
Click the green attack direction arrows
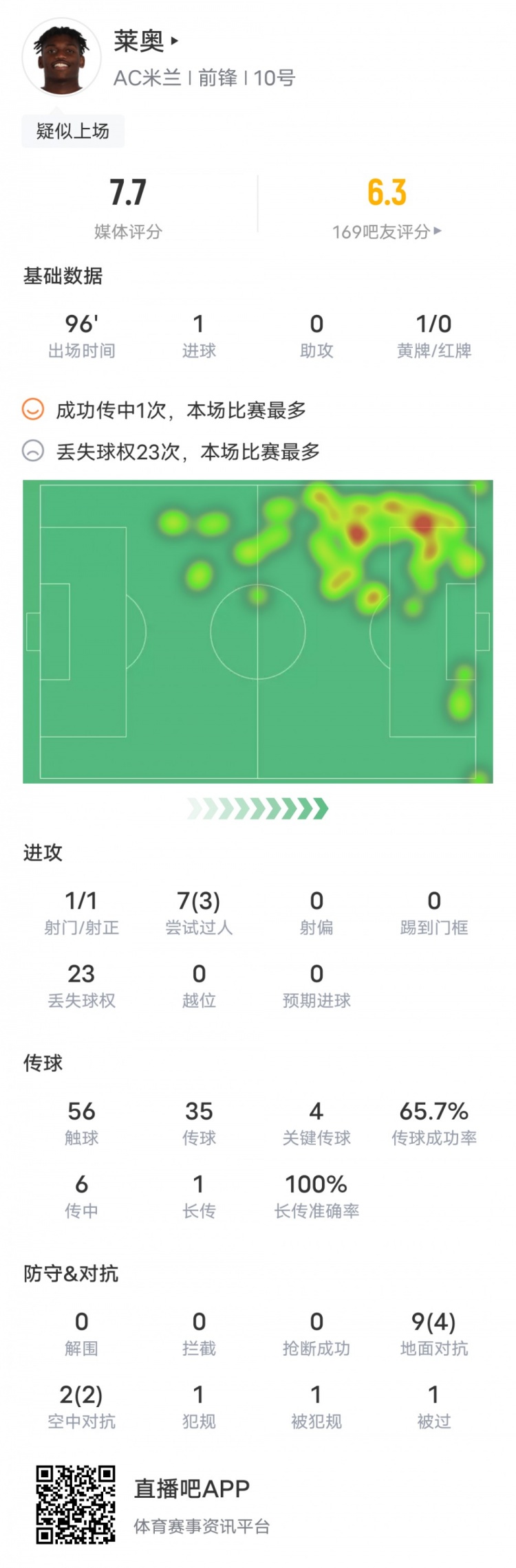point(258,809)
